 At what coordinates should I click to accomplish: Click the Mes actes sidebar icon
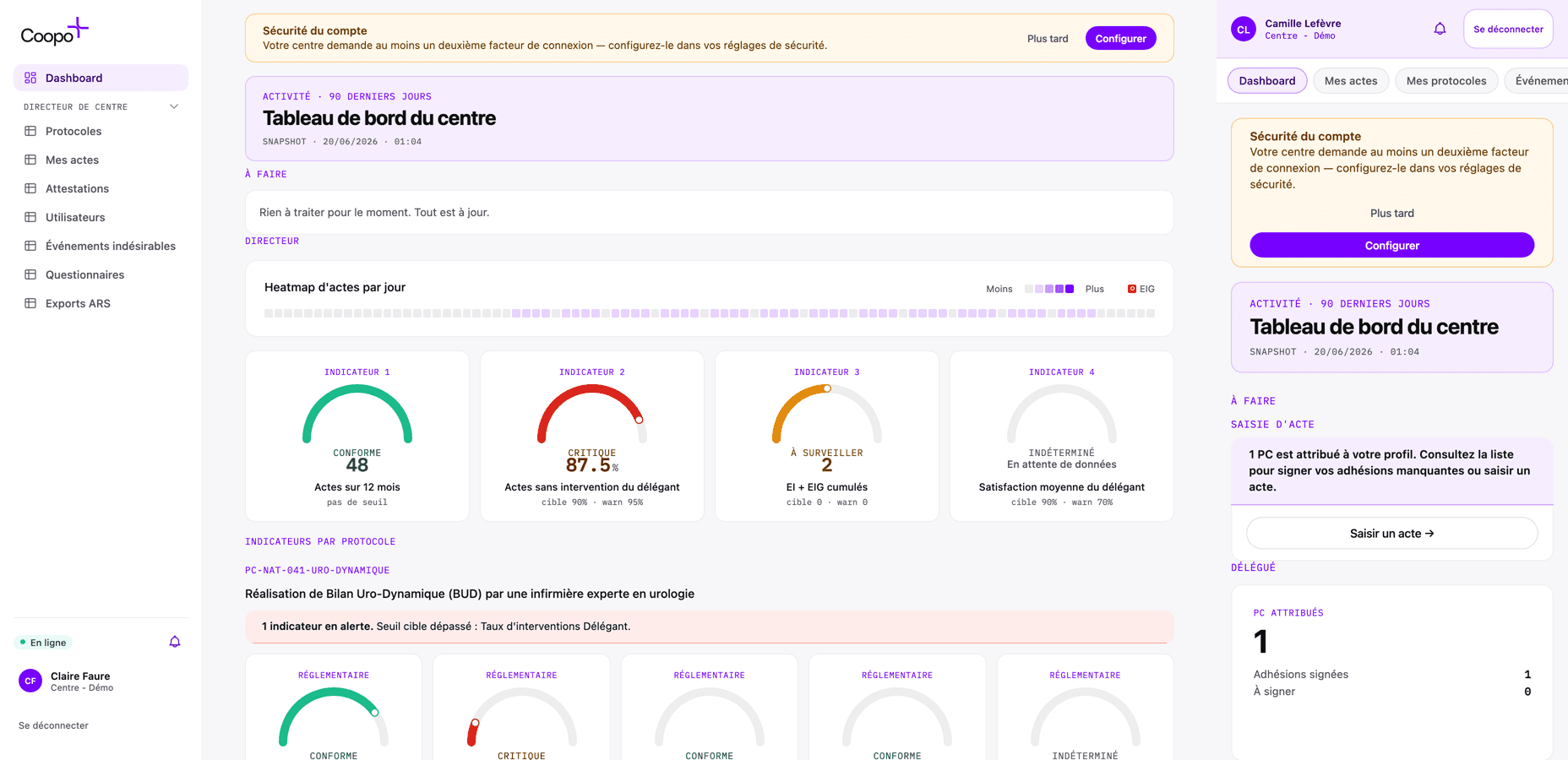tap(30, 160)
